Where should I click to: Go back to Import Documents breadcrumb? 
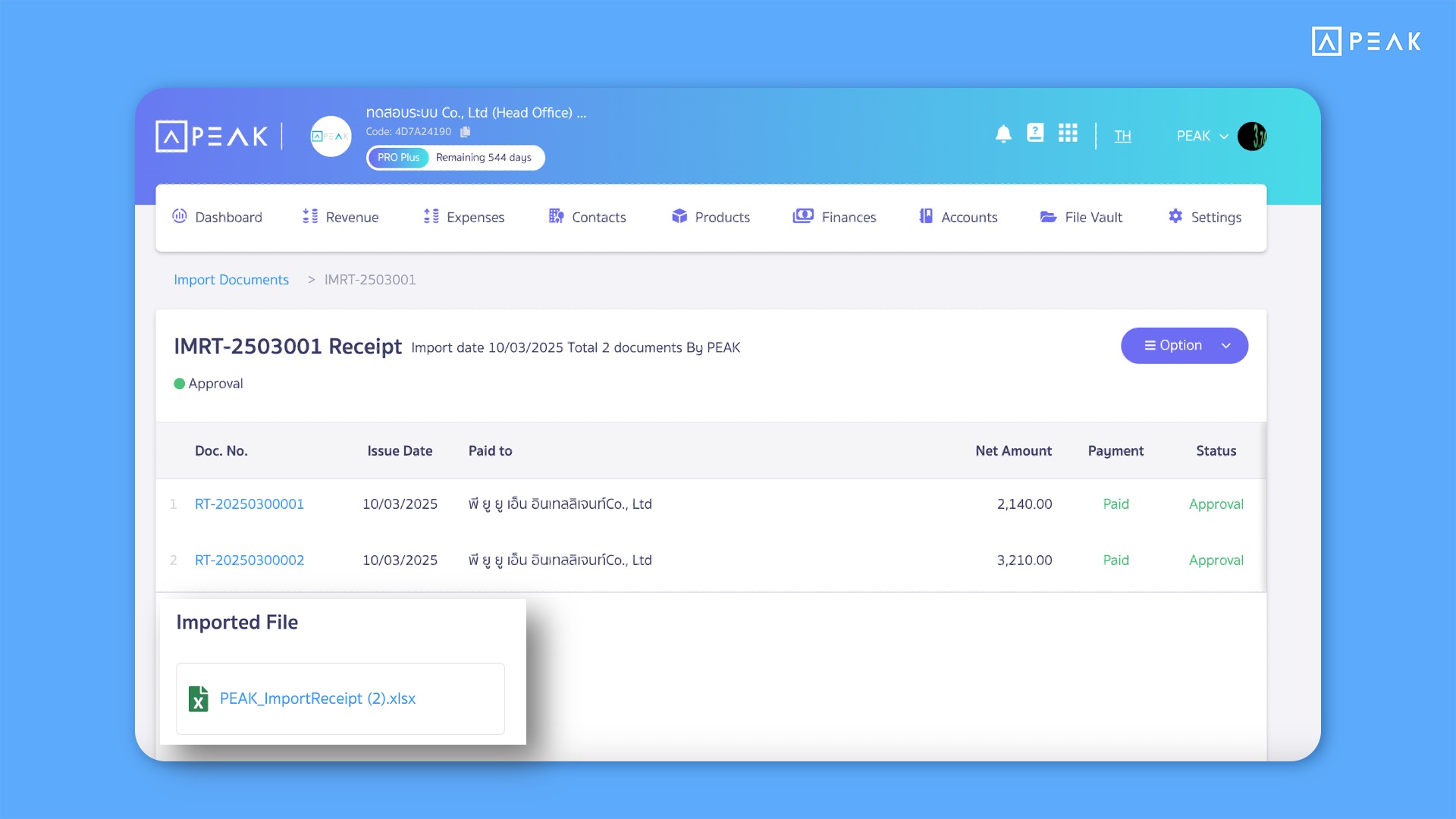point(231,280)
